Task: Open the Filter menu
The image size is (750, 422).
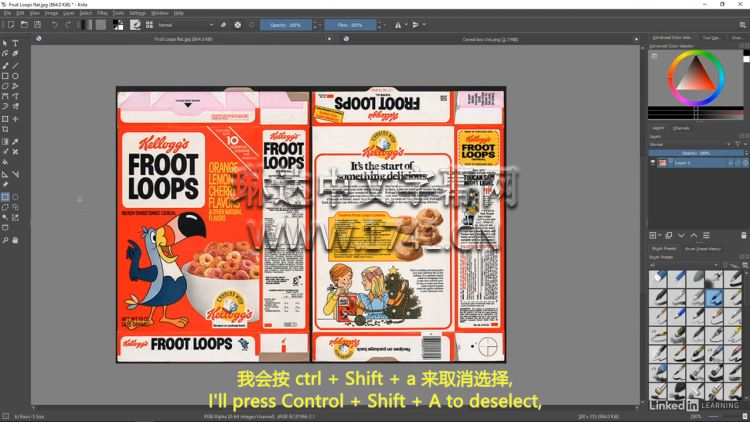Action: (x=102, y=13)
